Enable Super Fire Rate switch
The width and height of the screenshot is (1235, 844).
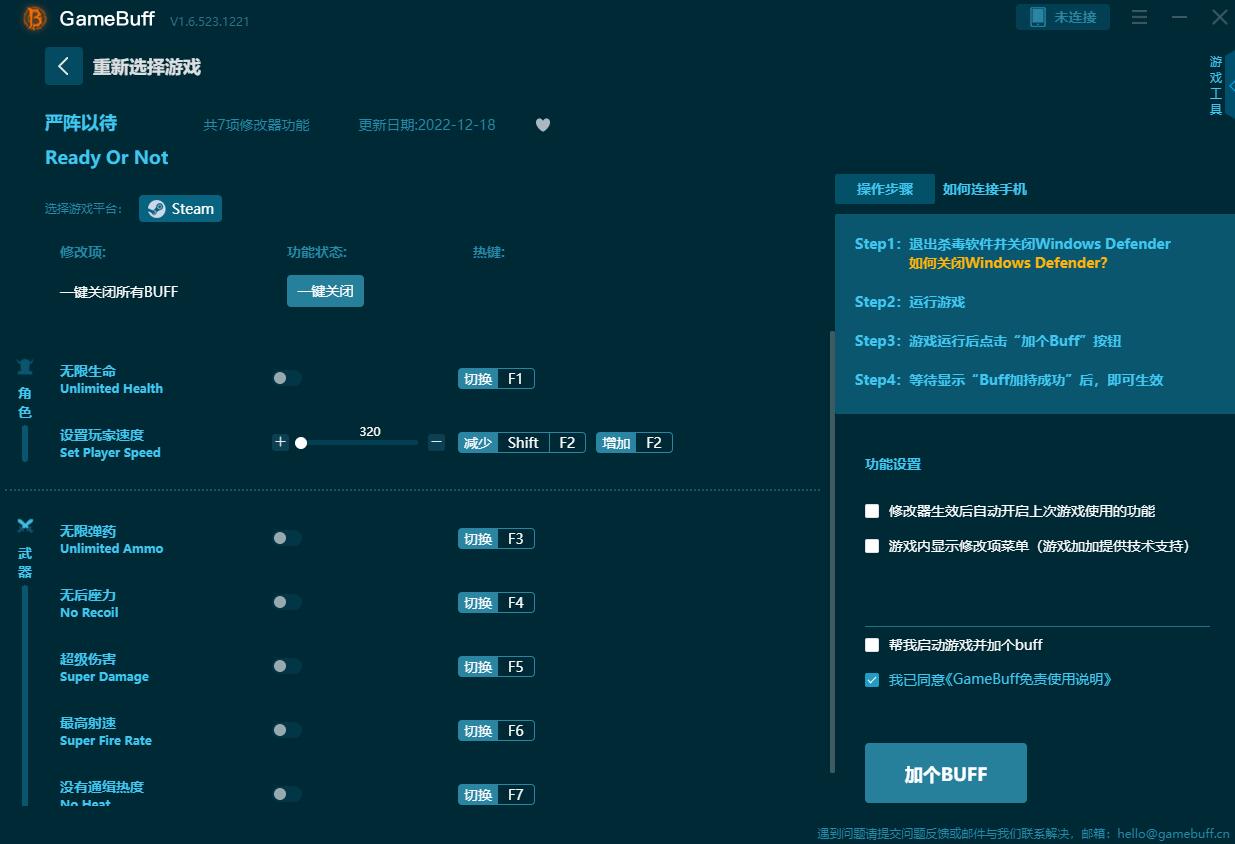(x=287, y=730)
